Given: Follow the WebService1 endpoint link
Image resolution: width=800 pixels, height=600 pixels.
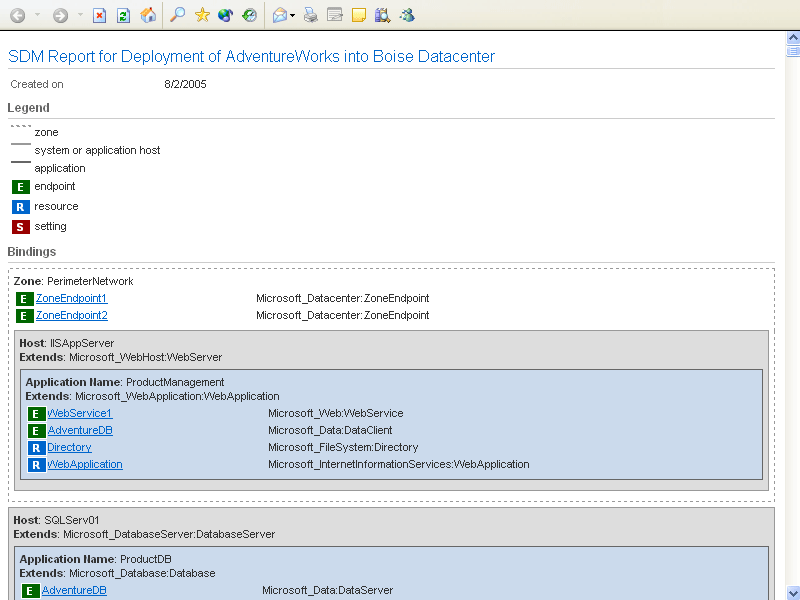Looking at the screenshot, I should [x=80, y=413].
